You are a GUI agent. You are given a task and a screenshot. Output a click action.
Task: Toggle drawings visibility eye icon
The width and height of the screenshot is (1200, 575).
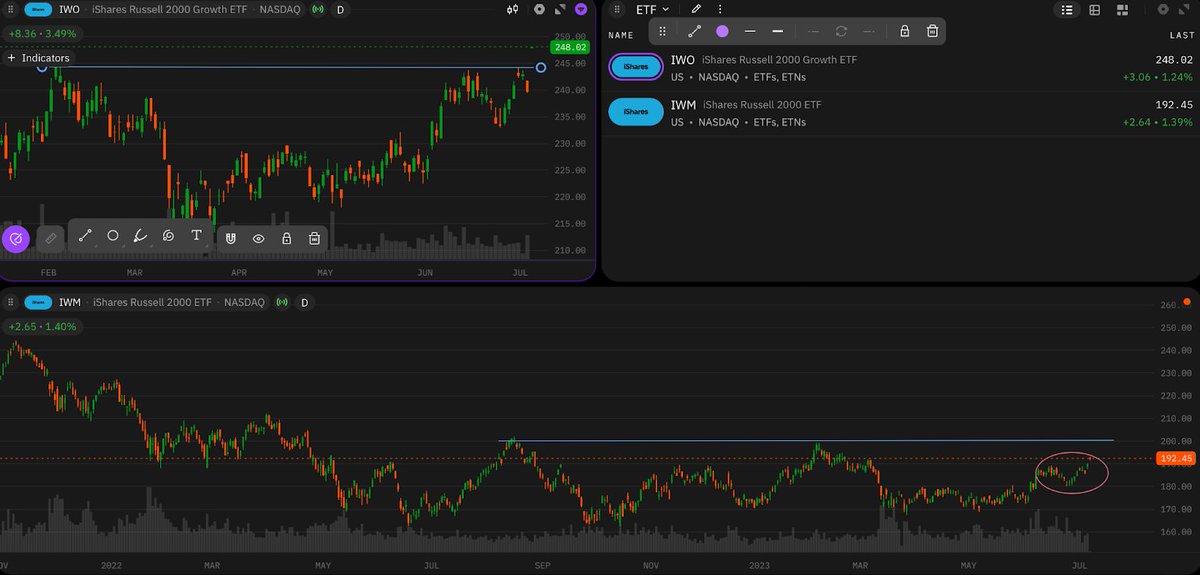pos(258,239)
